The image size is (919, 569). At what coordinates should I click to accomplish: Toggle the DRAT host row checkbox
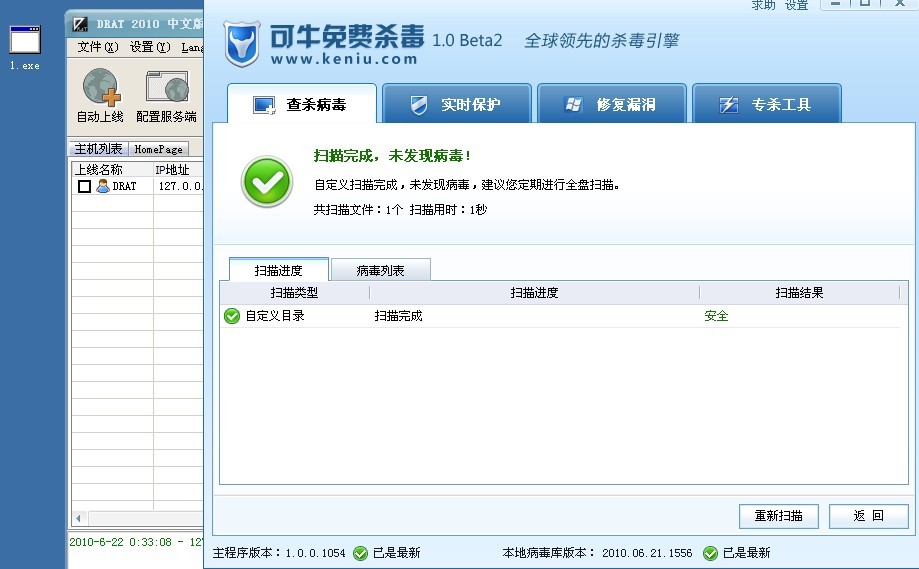84,186
